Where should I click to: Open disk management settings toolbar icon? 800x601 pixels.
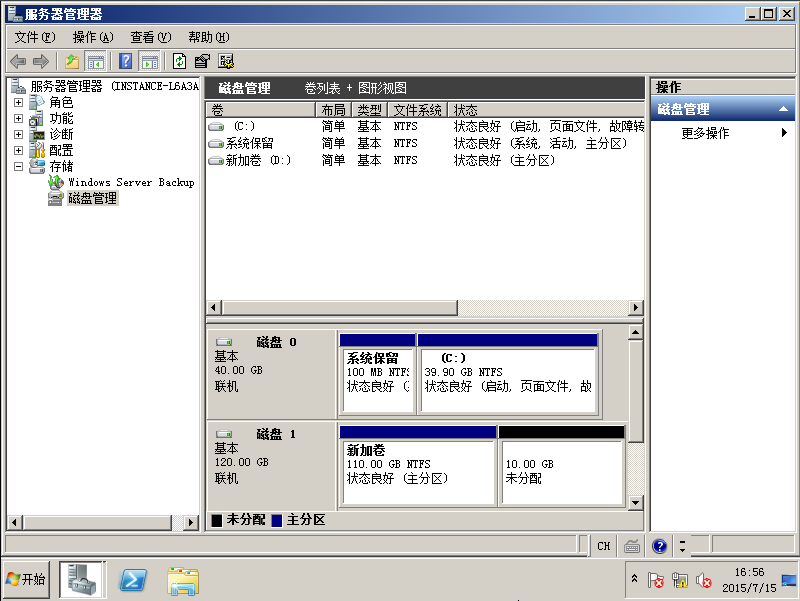click(226, 62)
